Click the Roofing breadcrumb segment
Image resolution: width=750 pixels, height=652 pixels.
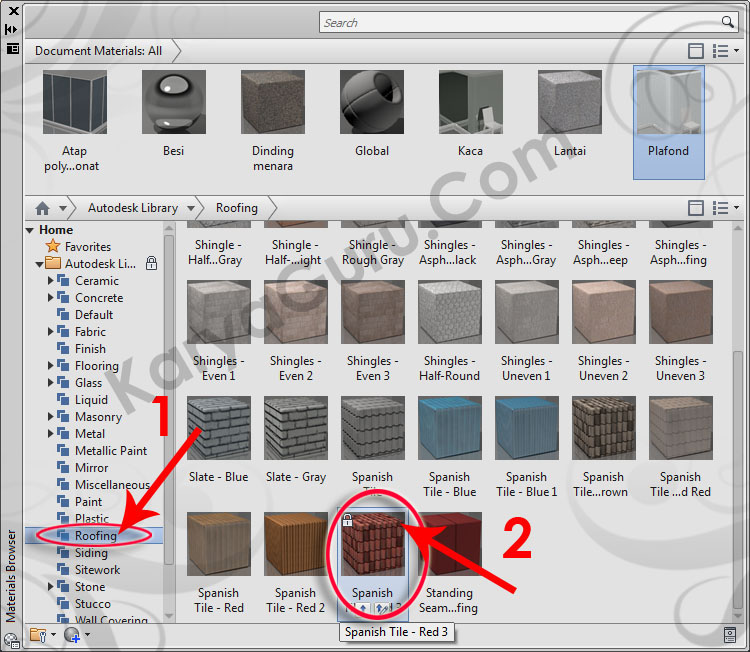coord(237,208)
